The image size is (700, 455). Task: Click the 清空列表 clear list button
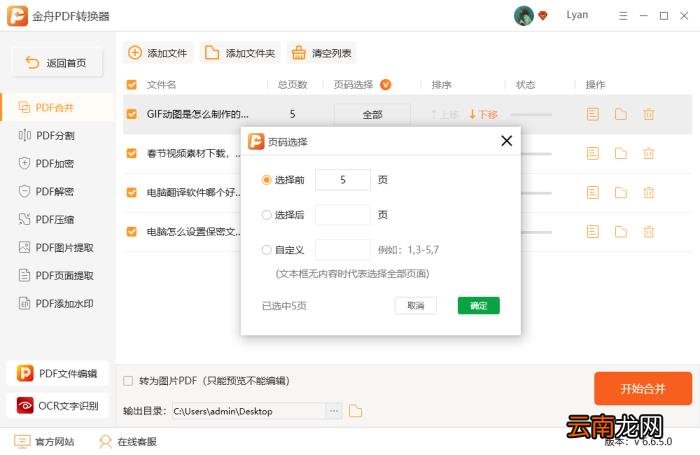pos(321,53)
